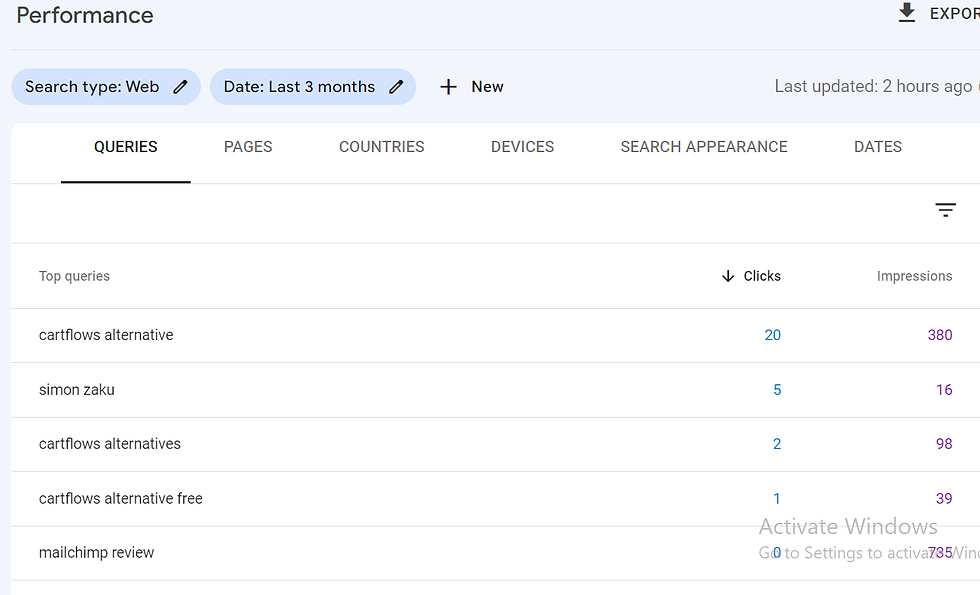
Task: Click the Date: Last 3 months chip
Action: point(300,87)
